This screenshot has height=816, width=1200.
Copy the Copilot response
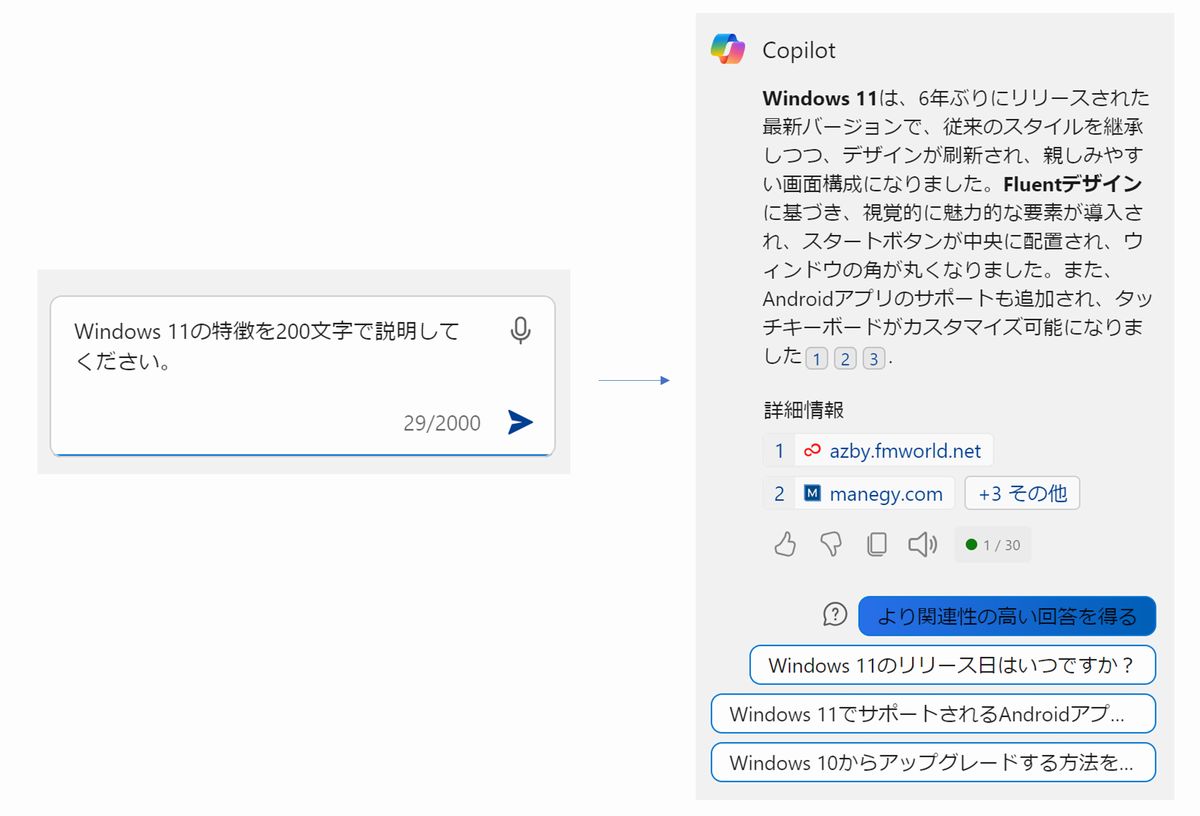point(876,544)
